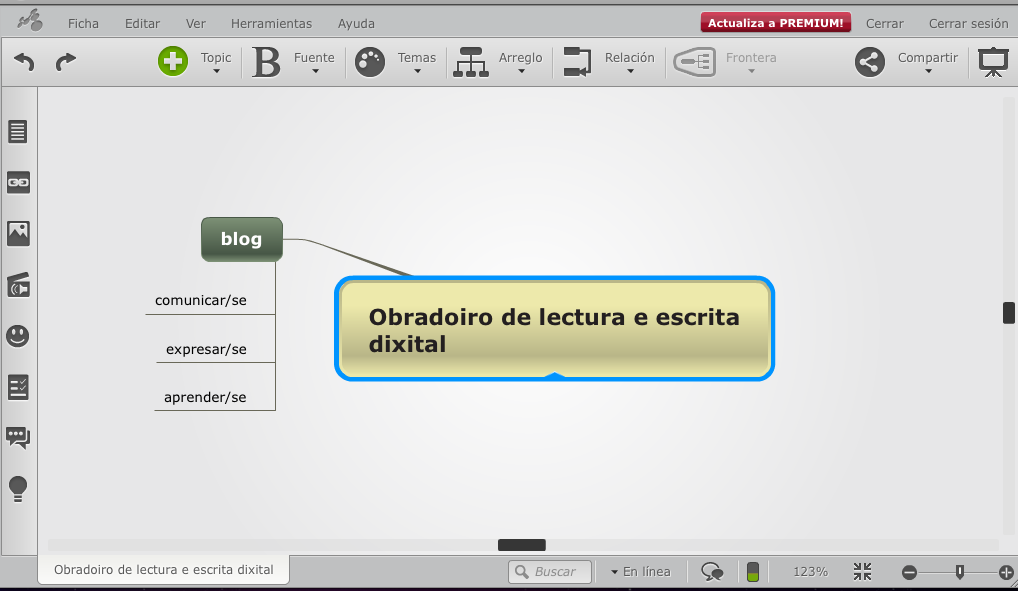The width and height of the screenshot is (1018, 591).
Task: Click fit-map-to-screen icon in status bar
Action: [x=863, y=572]
